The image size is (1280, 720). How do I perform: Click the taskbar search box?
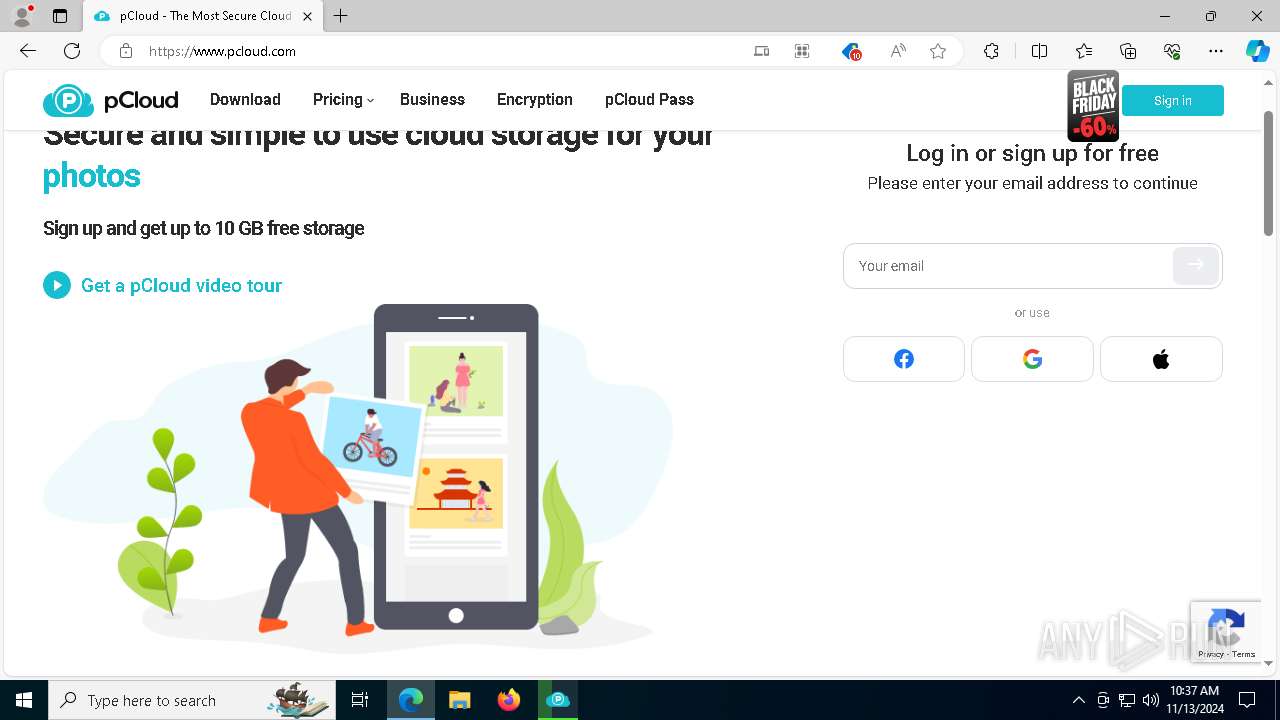click(x=190, y=700)
